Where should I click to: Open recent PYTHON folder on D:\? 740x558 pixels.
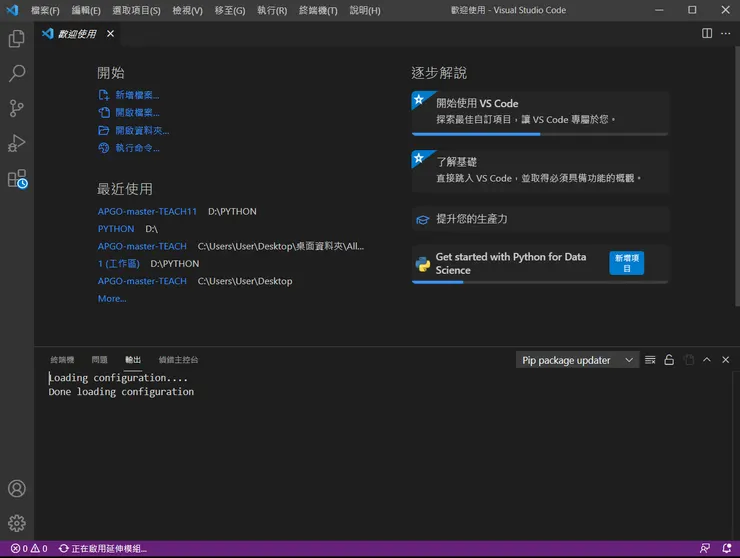click(116, 229)
